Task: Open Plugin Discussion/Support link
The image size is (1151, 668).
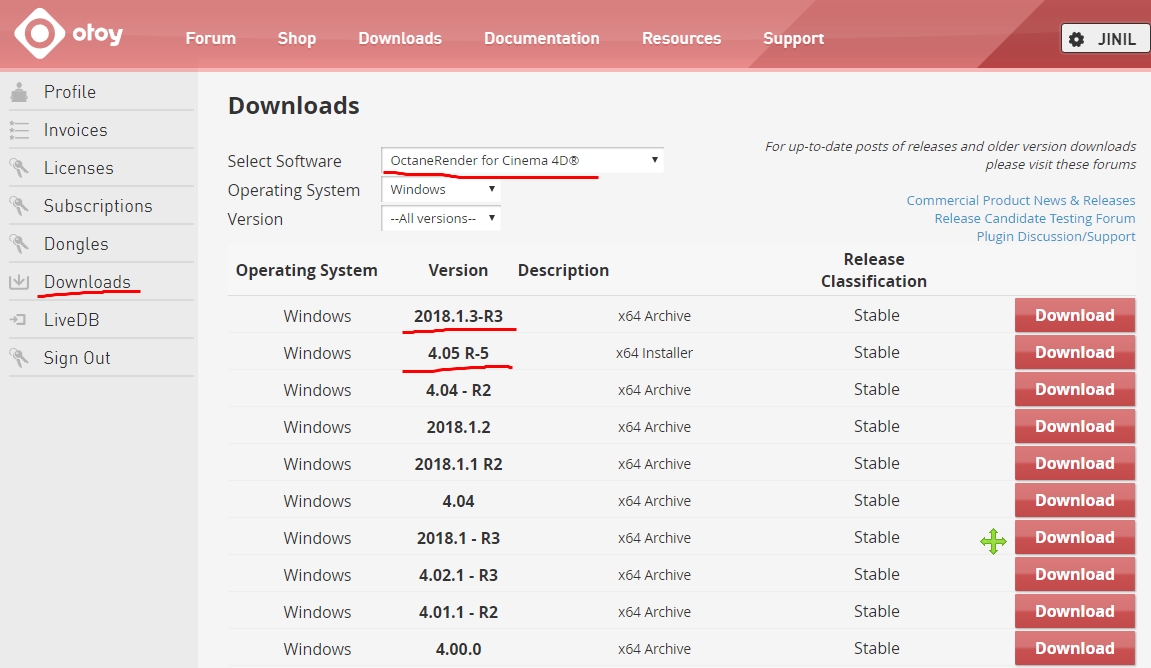Action: coord(1056,236)
